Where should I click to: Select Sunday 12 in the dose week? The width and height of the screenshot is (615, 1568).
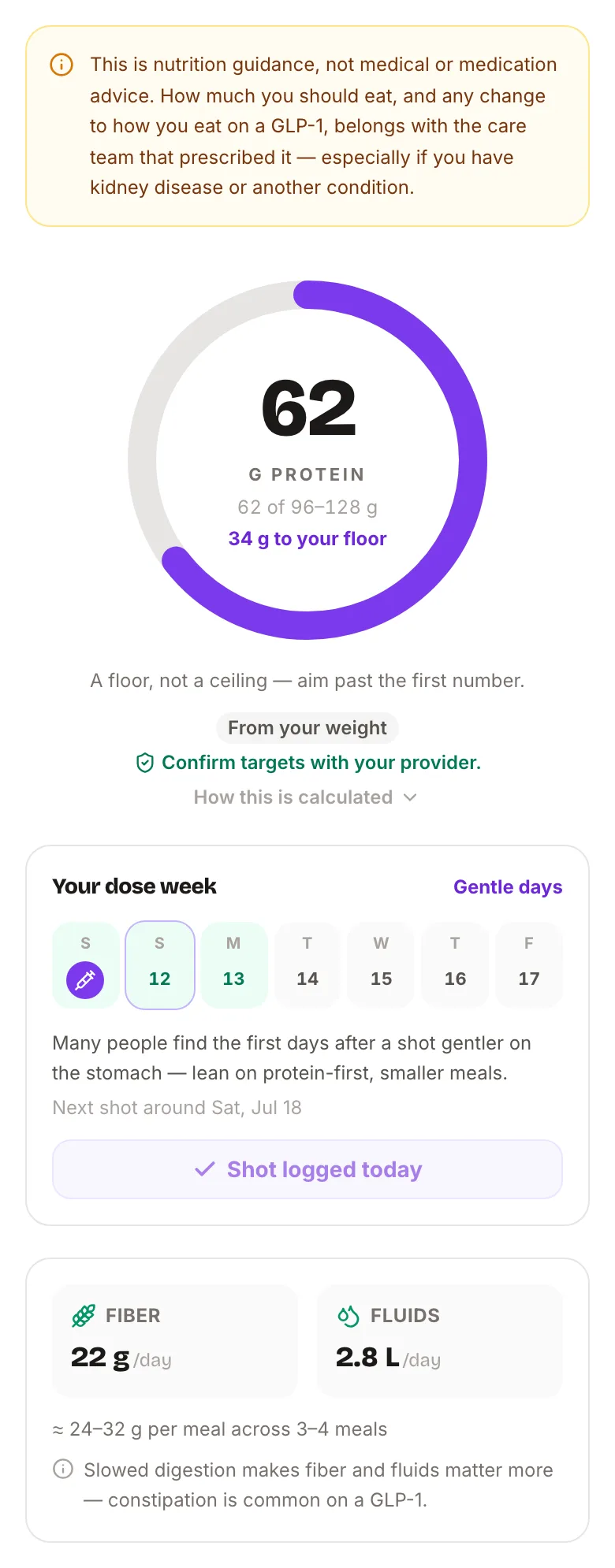tap(160, 964)
